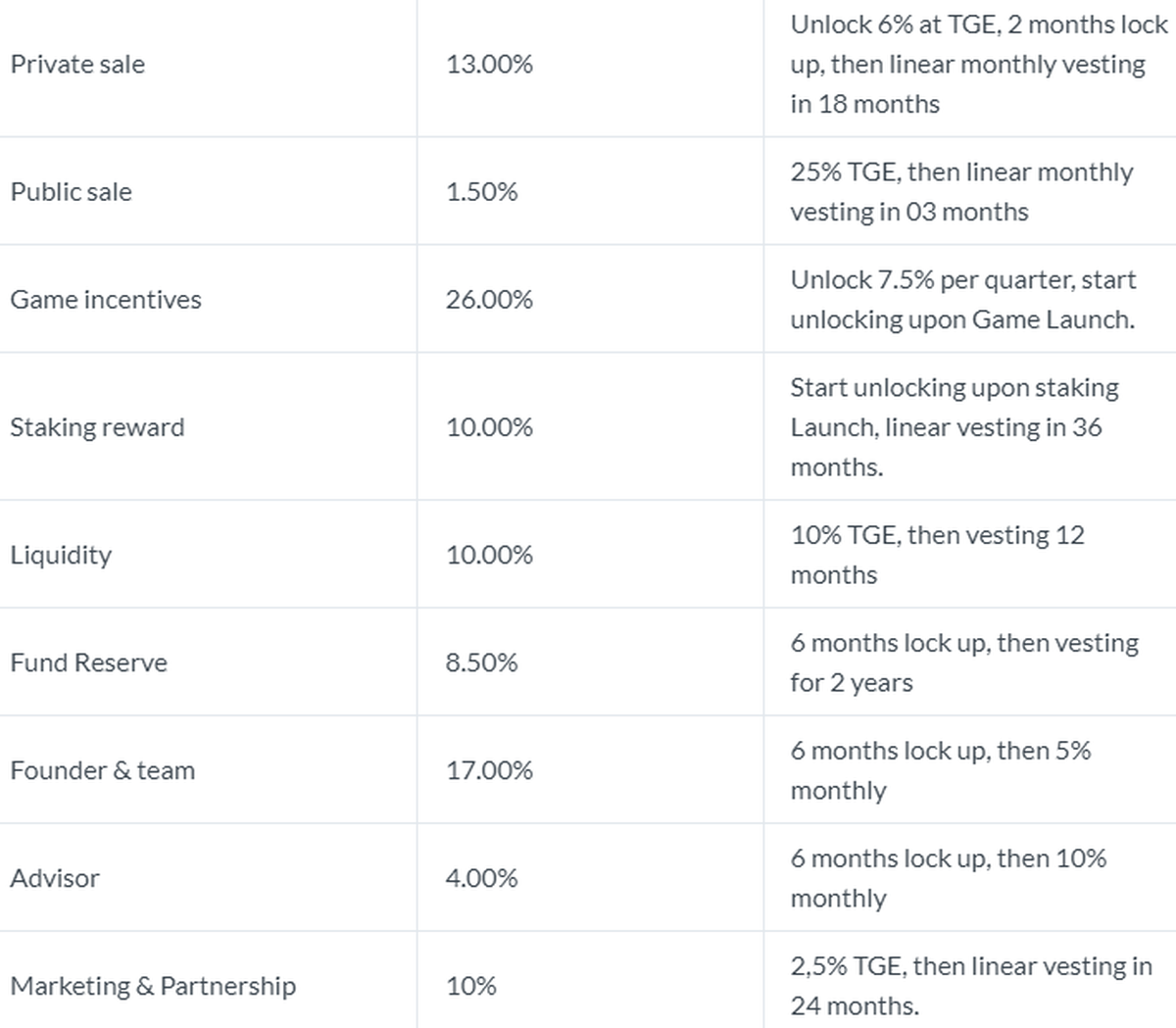The image size is (1176, 1028).
Task: Select the Public sale cell
Action: [71, 192]
